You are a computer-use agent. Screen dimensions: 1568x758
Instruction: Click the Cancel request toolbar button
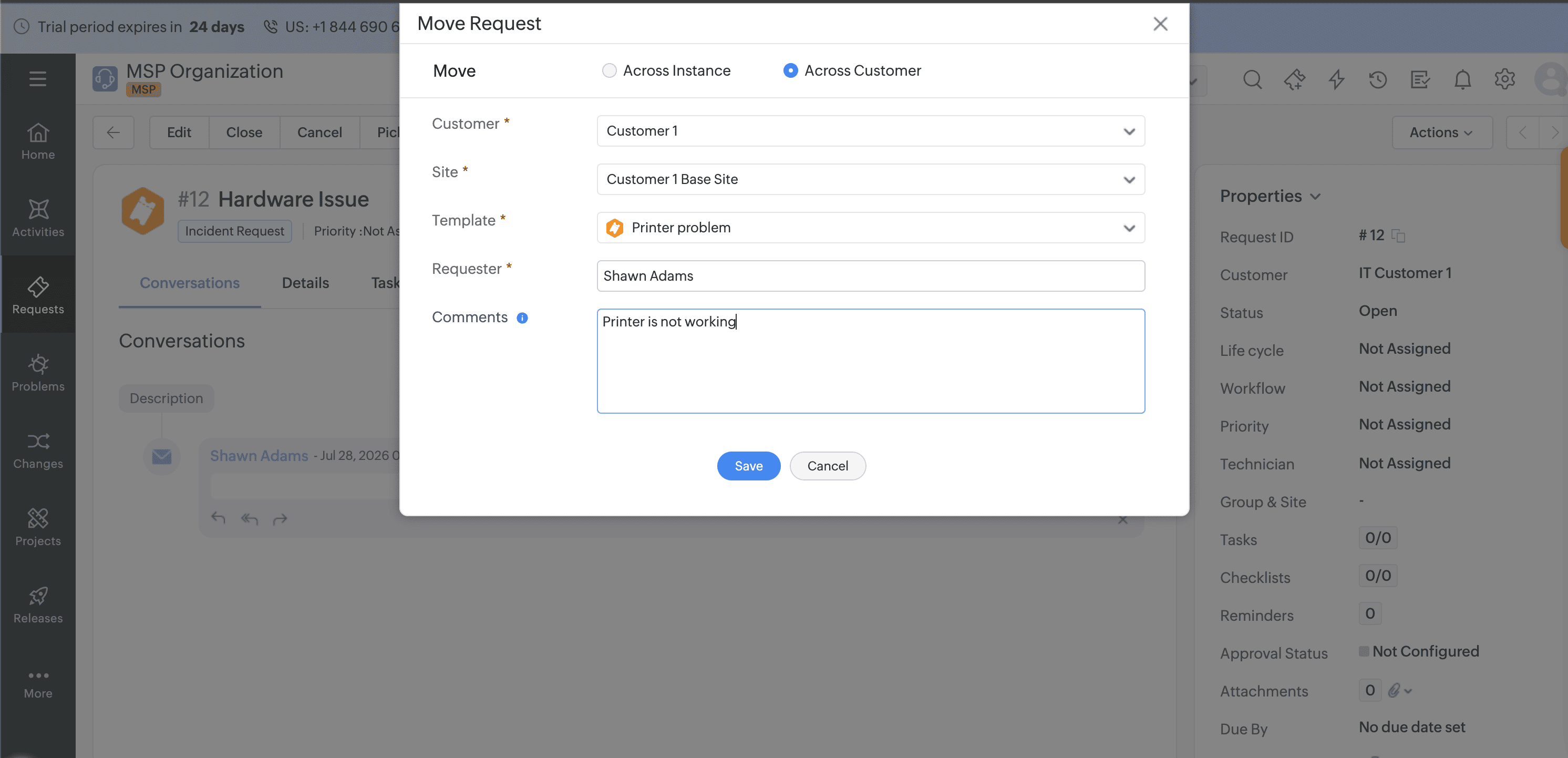coord(319,132)
